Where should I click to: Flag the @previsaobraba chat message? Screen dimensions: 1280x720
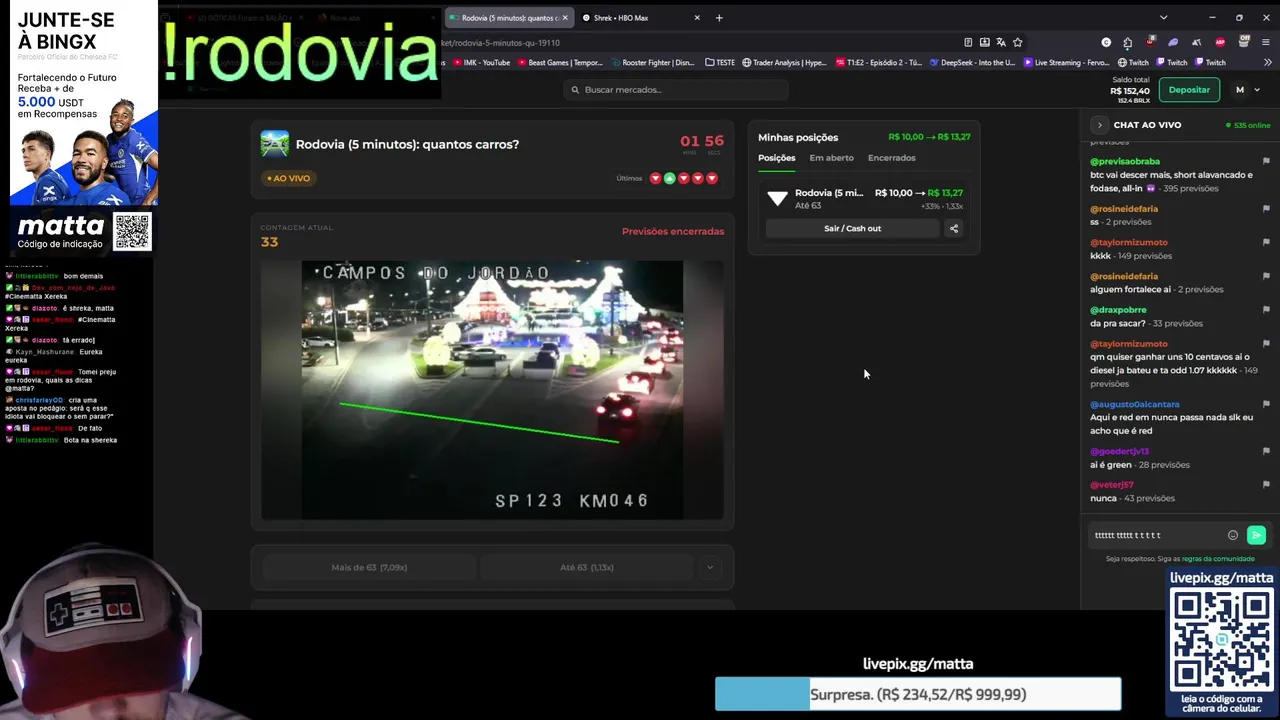(x=1266, y=161)
